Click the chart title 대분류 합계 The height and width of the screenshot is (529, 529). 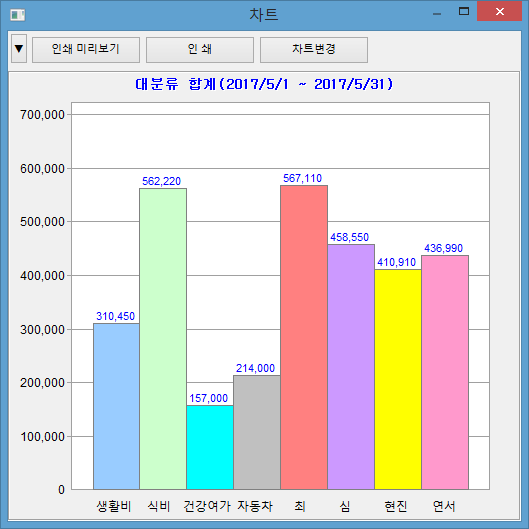click(264, 84)
